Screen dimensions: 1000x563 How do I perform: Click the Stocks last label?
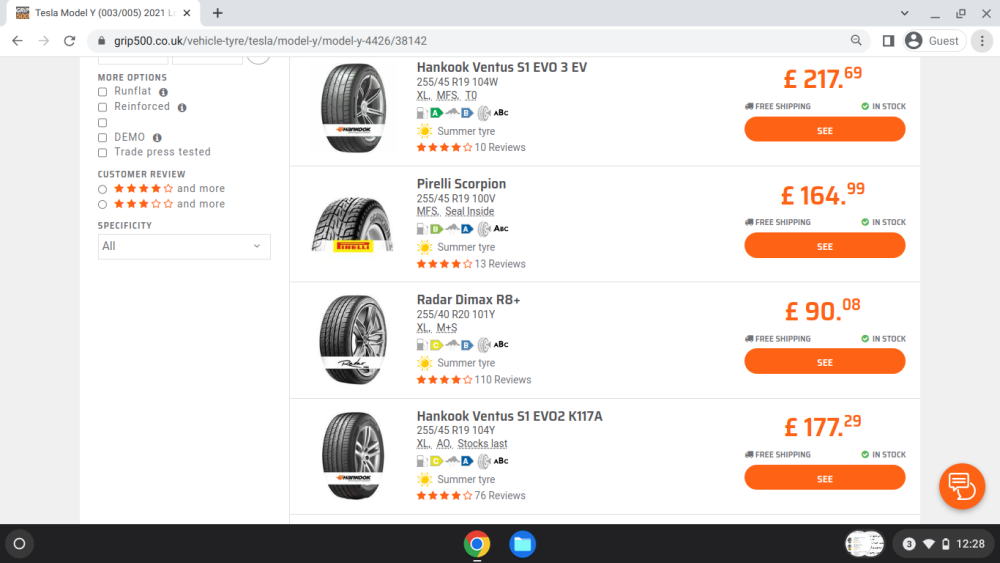[x=482, y=444]
